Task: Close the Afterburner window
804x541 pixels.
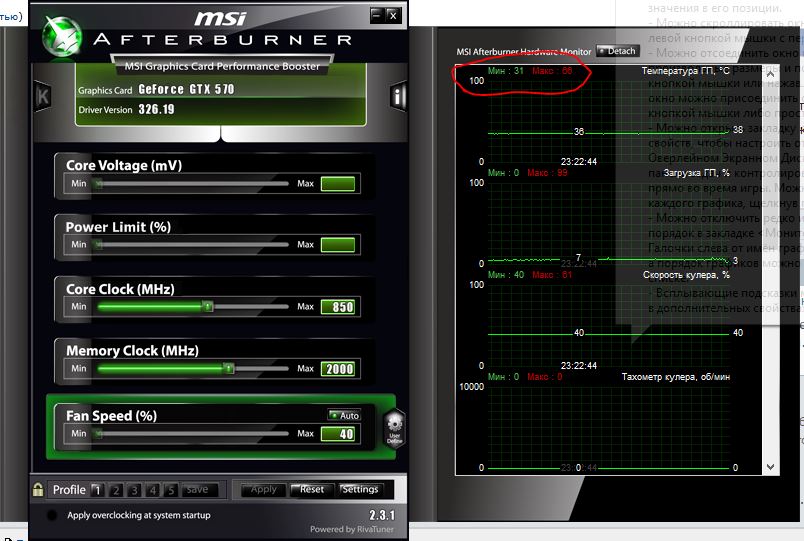Action: point(393,15)
